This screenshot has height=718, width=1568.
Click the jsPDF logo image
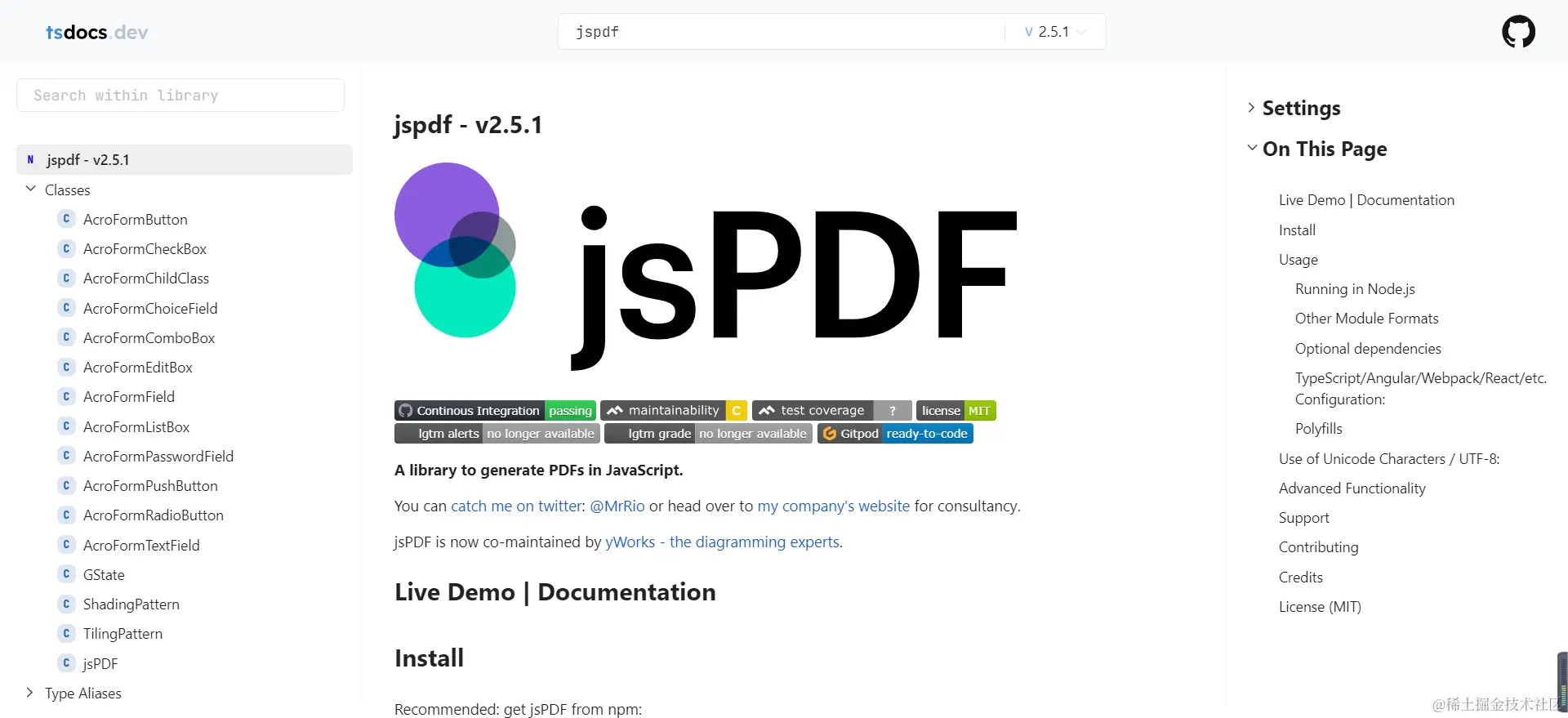706,267
